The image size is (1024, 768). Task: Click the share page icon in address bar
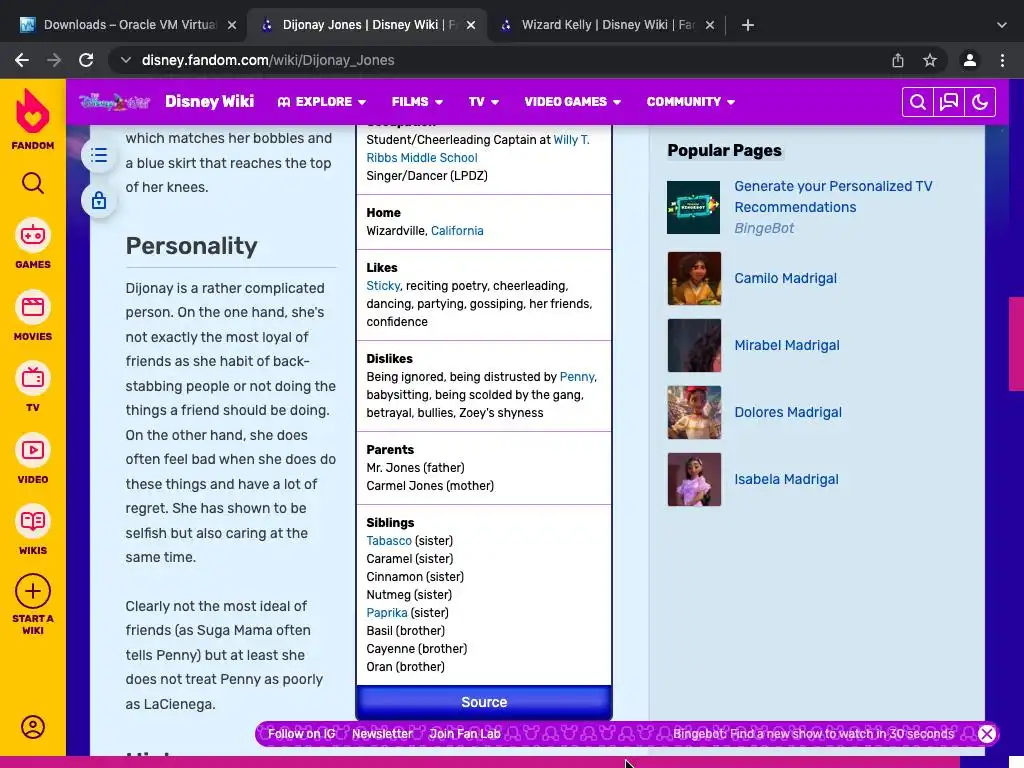point(898,60)
